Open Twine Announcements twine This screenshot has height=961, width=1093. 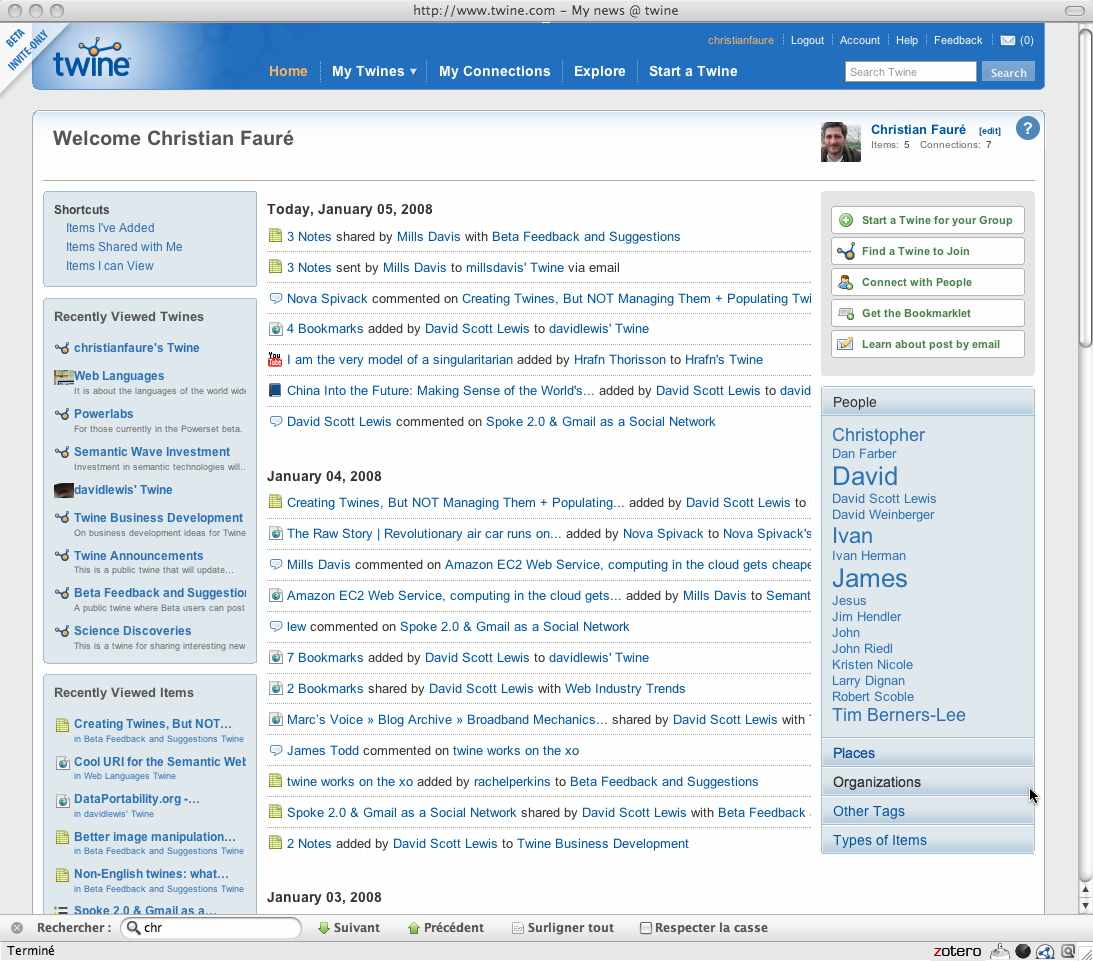click(x=138, y=555)
